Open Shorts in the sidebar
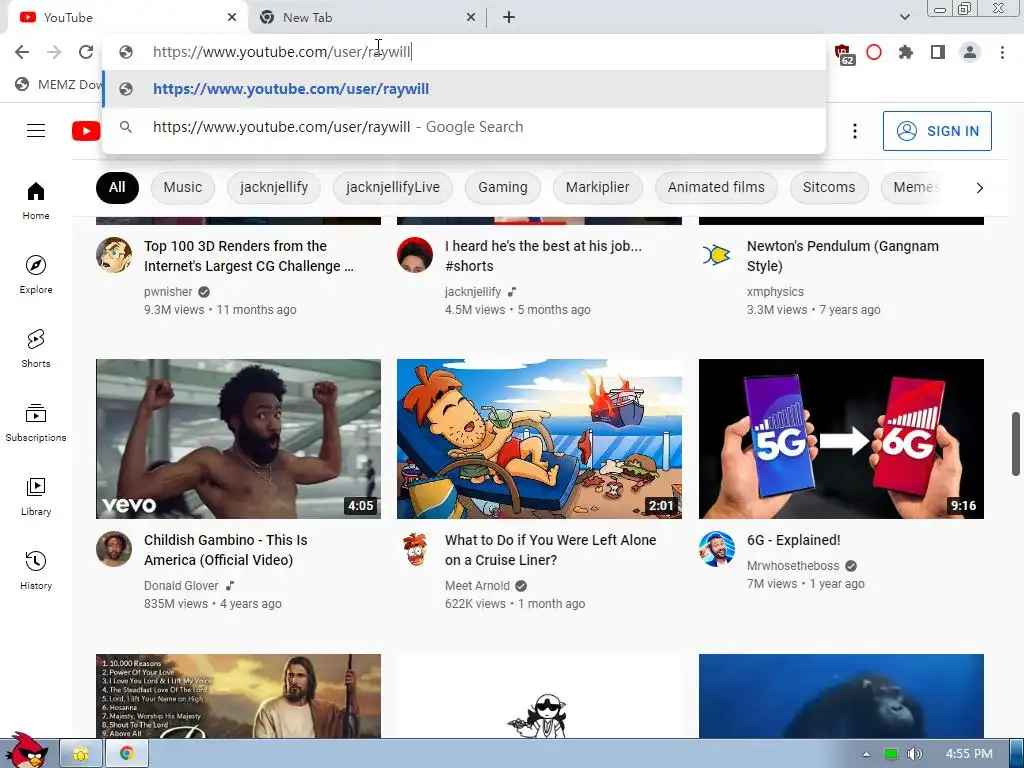 [x=36, y=348]
